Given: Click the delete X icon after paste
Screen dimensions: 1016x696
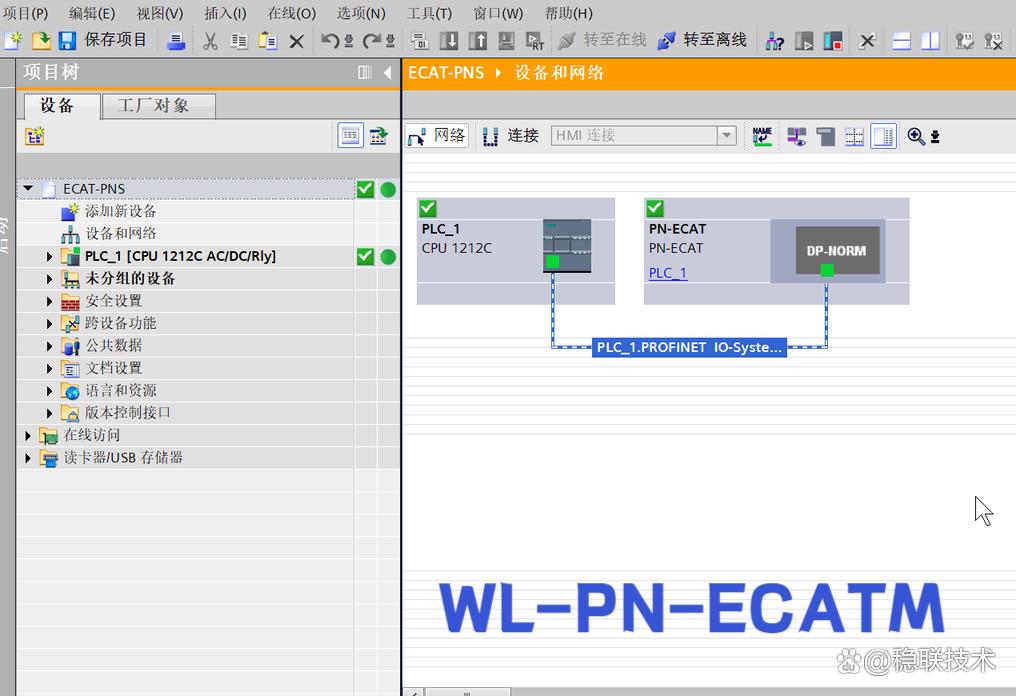Looking at the screenshot, I should [x=296, y=41].
